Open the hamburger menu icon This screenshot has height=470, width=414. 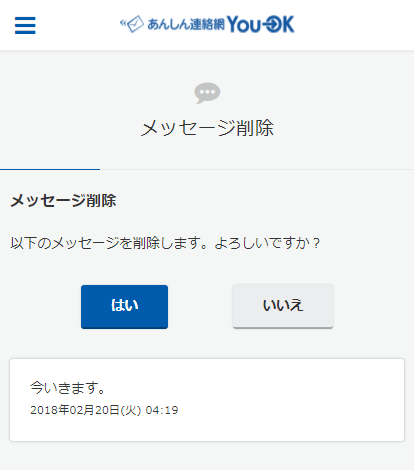[x=25, y=25]
